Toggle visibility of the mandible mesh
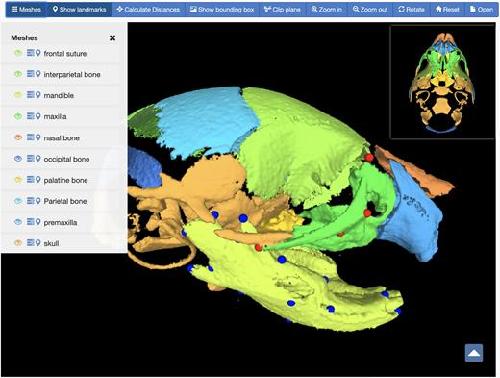500x378 pixels. coord(18,95)
